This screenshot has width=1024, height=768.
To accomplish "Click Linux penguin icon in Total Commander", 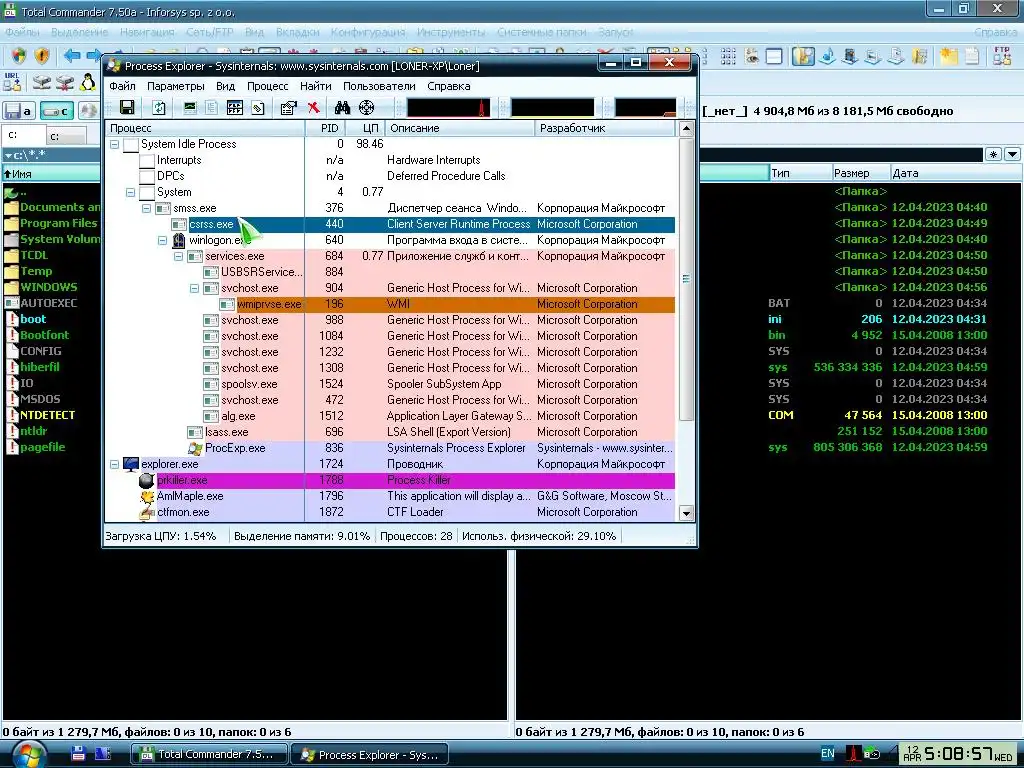I will coord(88,82).
